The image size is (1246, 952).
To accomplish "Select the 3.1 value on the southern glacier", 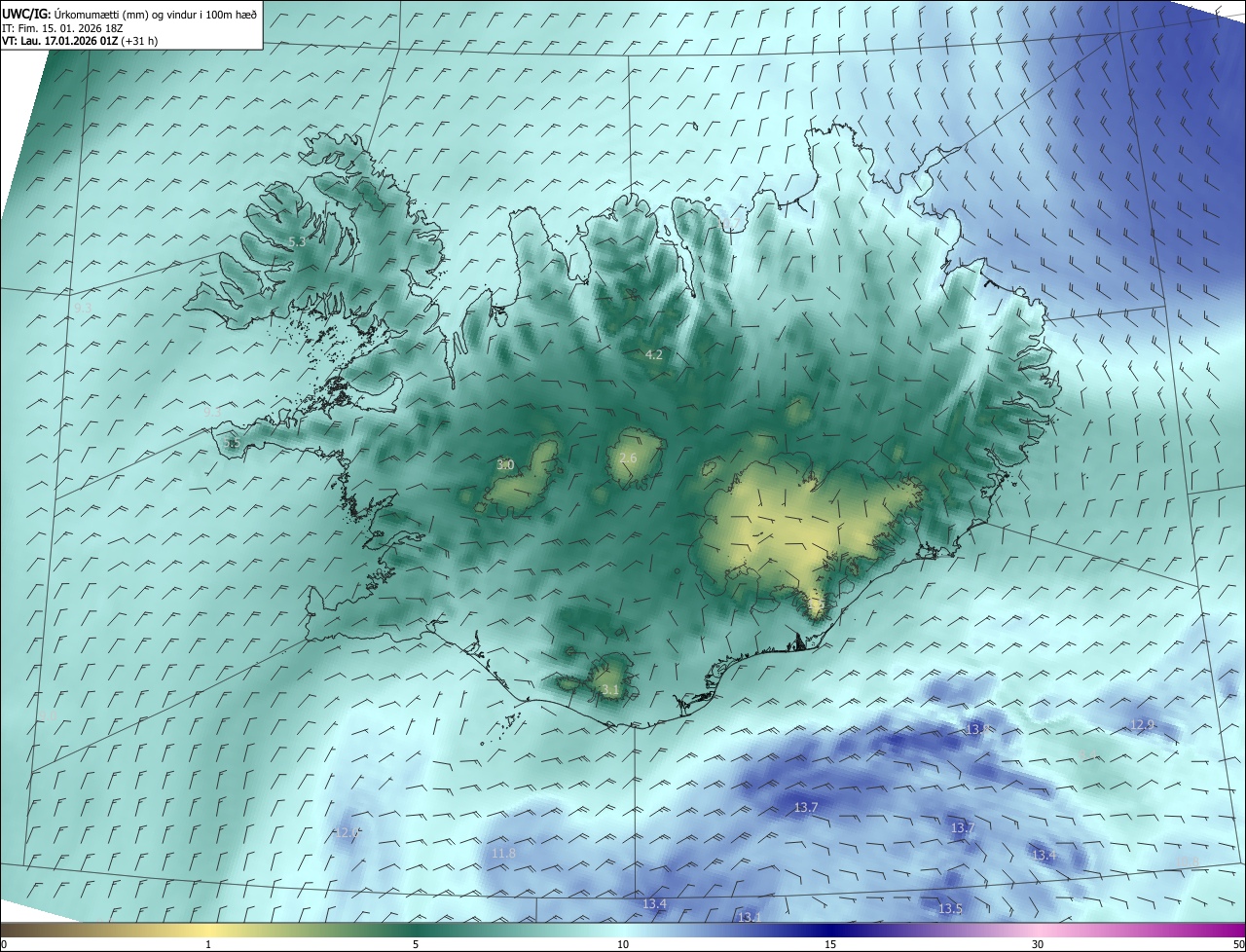I will pos(610,690).
